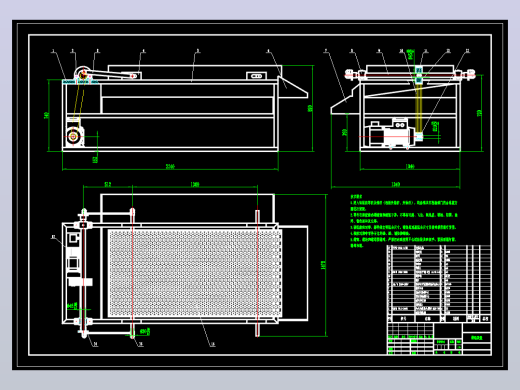Click the lower drive pulley in the front view
Viewport: 520px width, 390px height.
(x=73, y=136)
